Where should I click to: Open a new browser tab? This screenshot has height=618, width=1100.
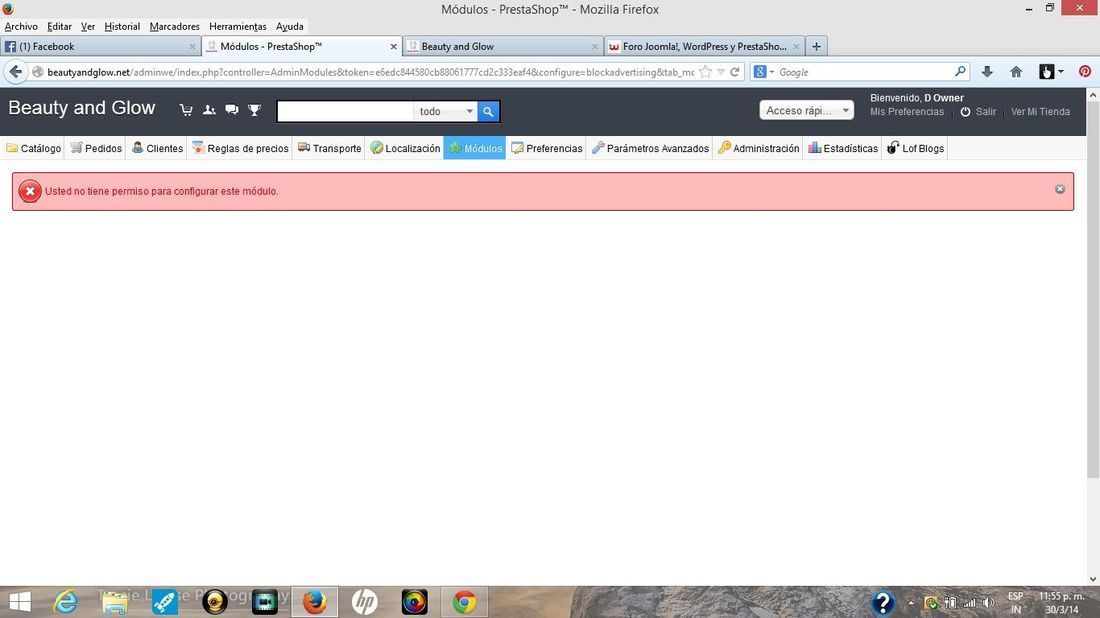click(x=816, y=46)
